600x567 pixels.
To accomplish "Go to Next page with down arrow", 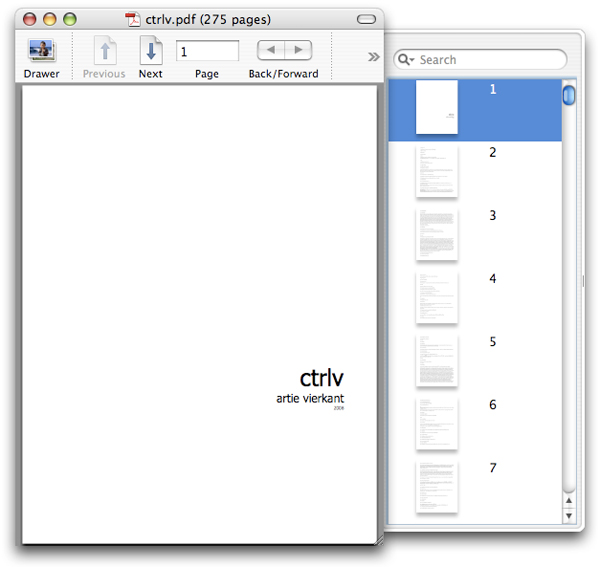I will click(151, 50).
